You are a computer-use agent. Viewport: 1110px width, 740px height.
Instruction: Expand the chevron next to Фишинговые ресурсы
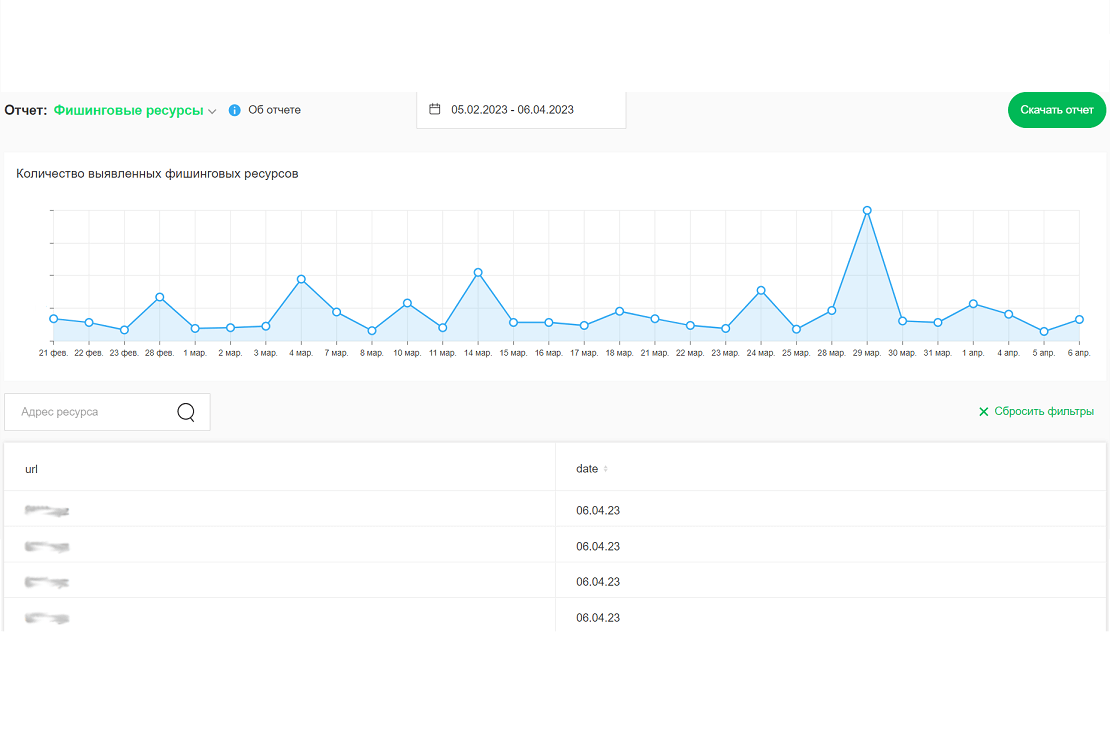coord(212,111)
